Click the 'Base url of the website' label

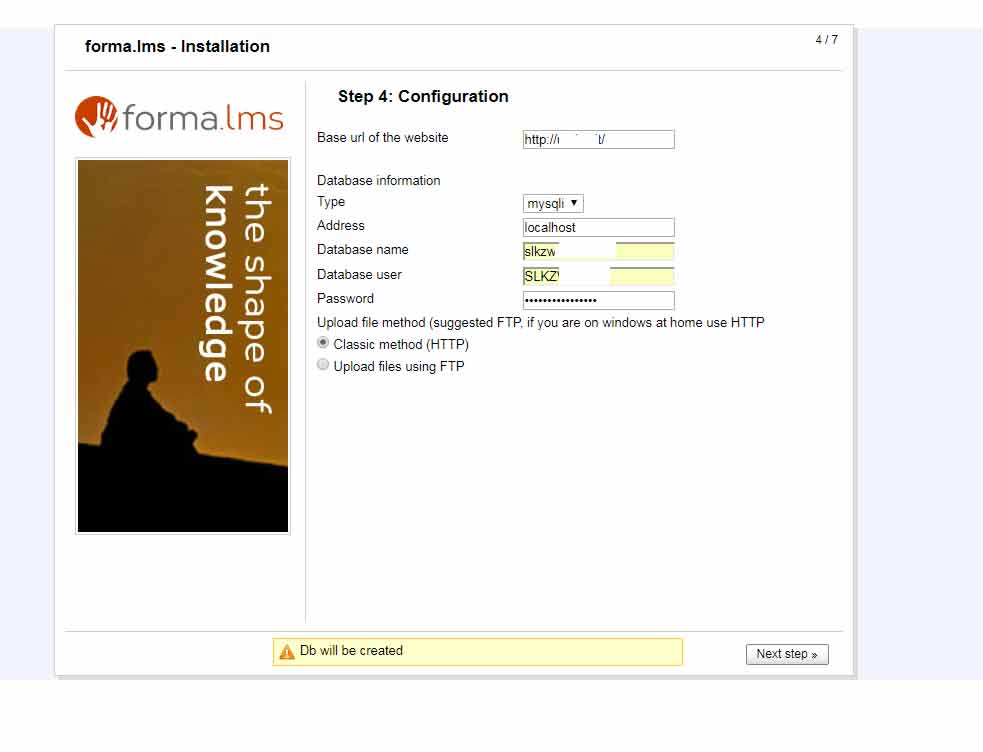point(382,138)
